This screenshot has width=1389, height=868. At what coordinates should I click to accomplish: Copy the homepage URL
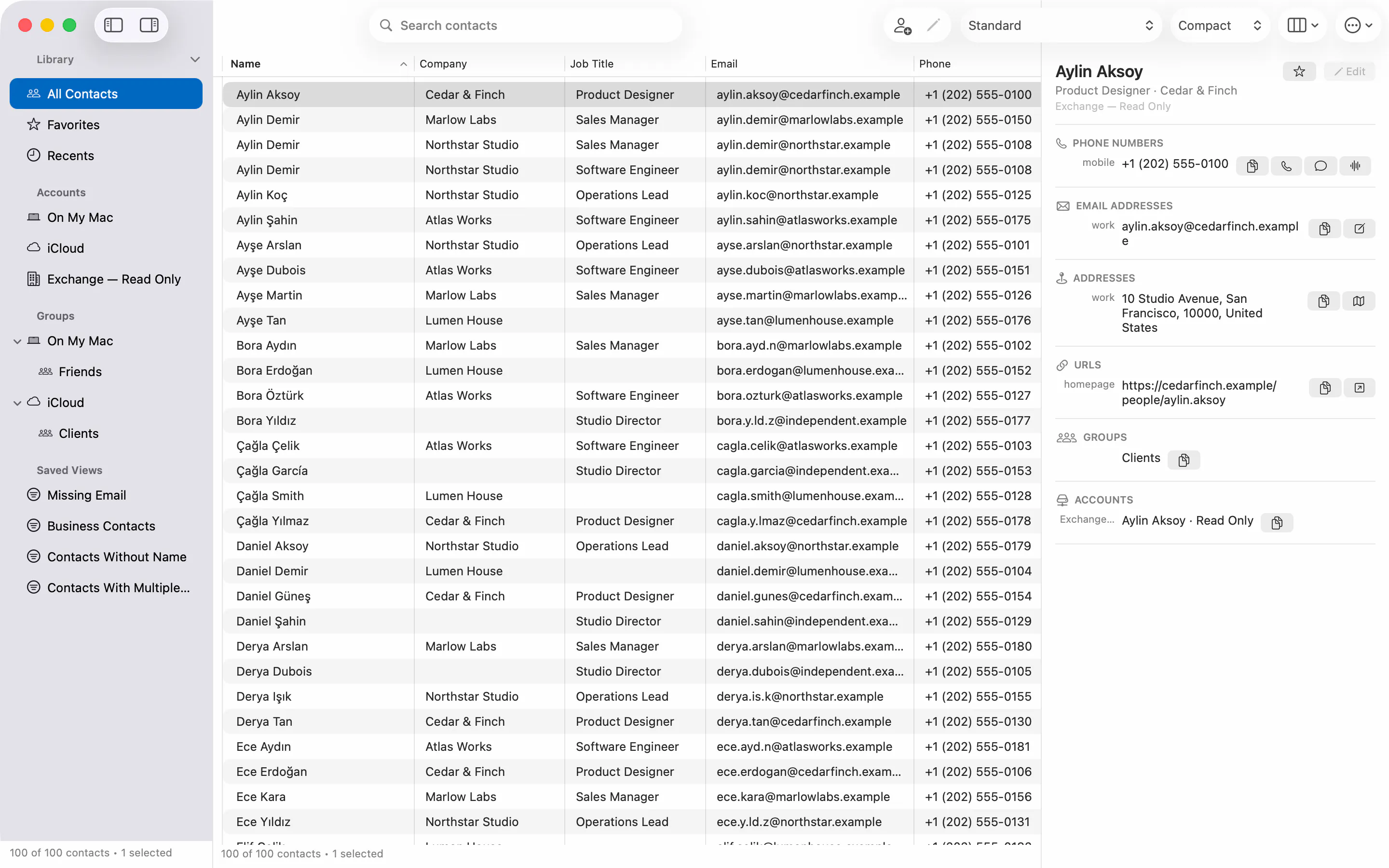(x=1325, y=388)
